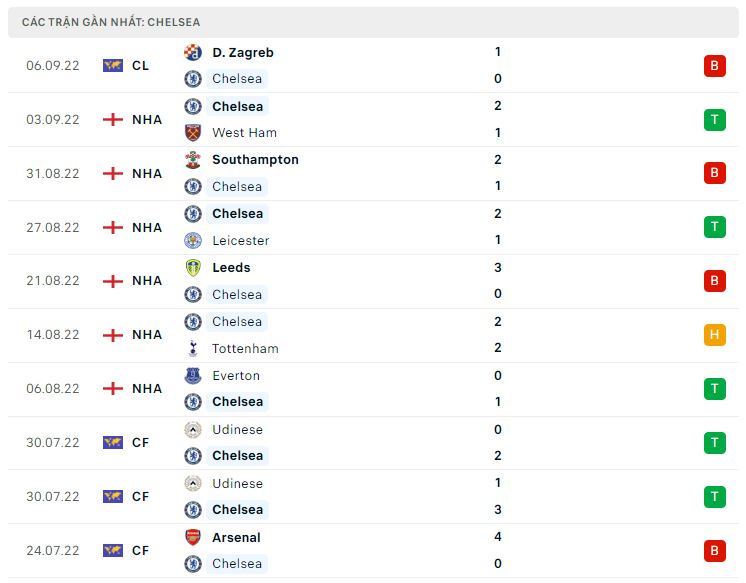746x583 pixels.
Task: Click the Arsenal club crest
Action: pos(193,537)
